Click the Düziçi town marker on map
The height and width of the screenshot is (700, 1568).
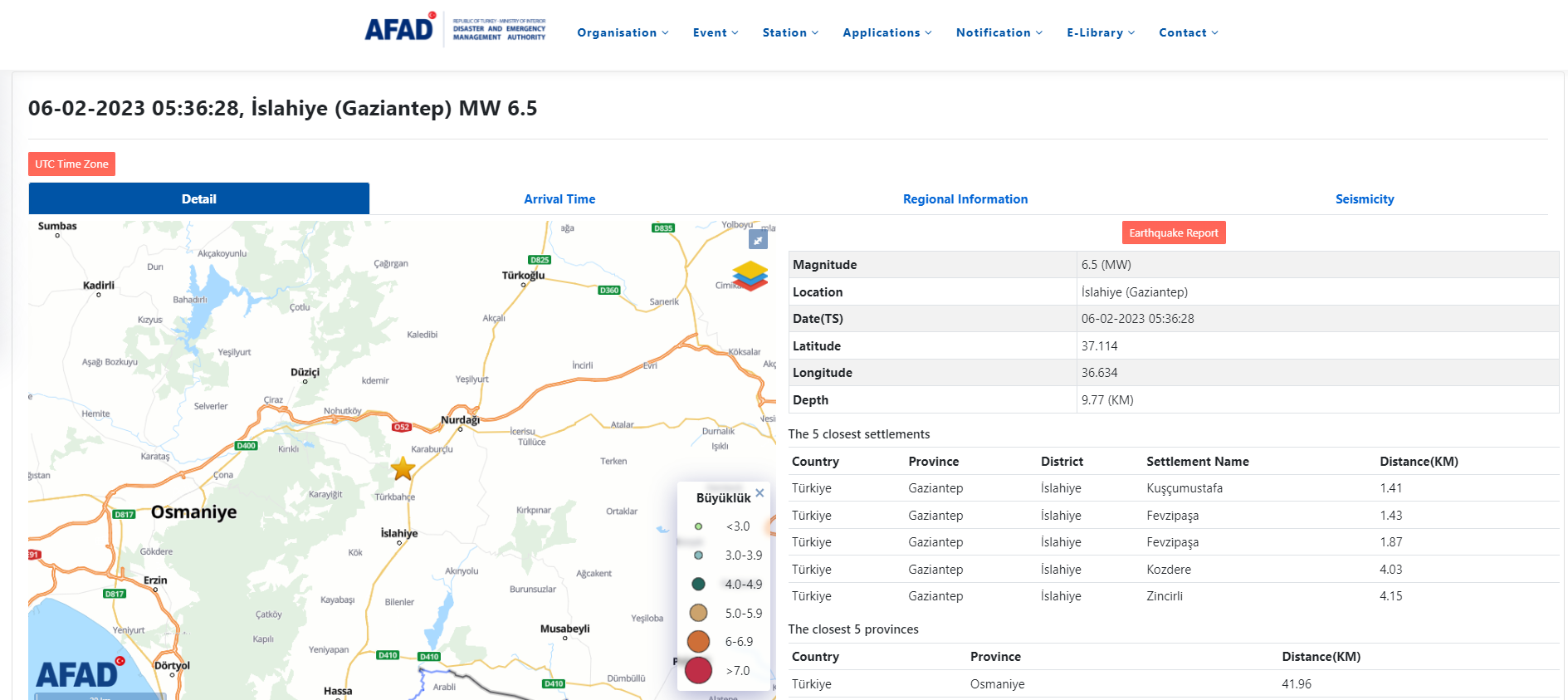(x=305, y=381)
